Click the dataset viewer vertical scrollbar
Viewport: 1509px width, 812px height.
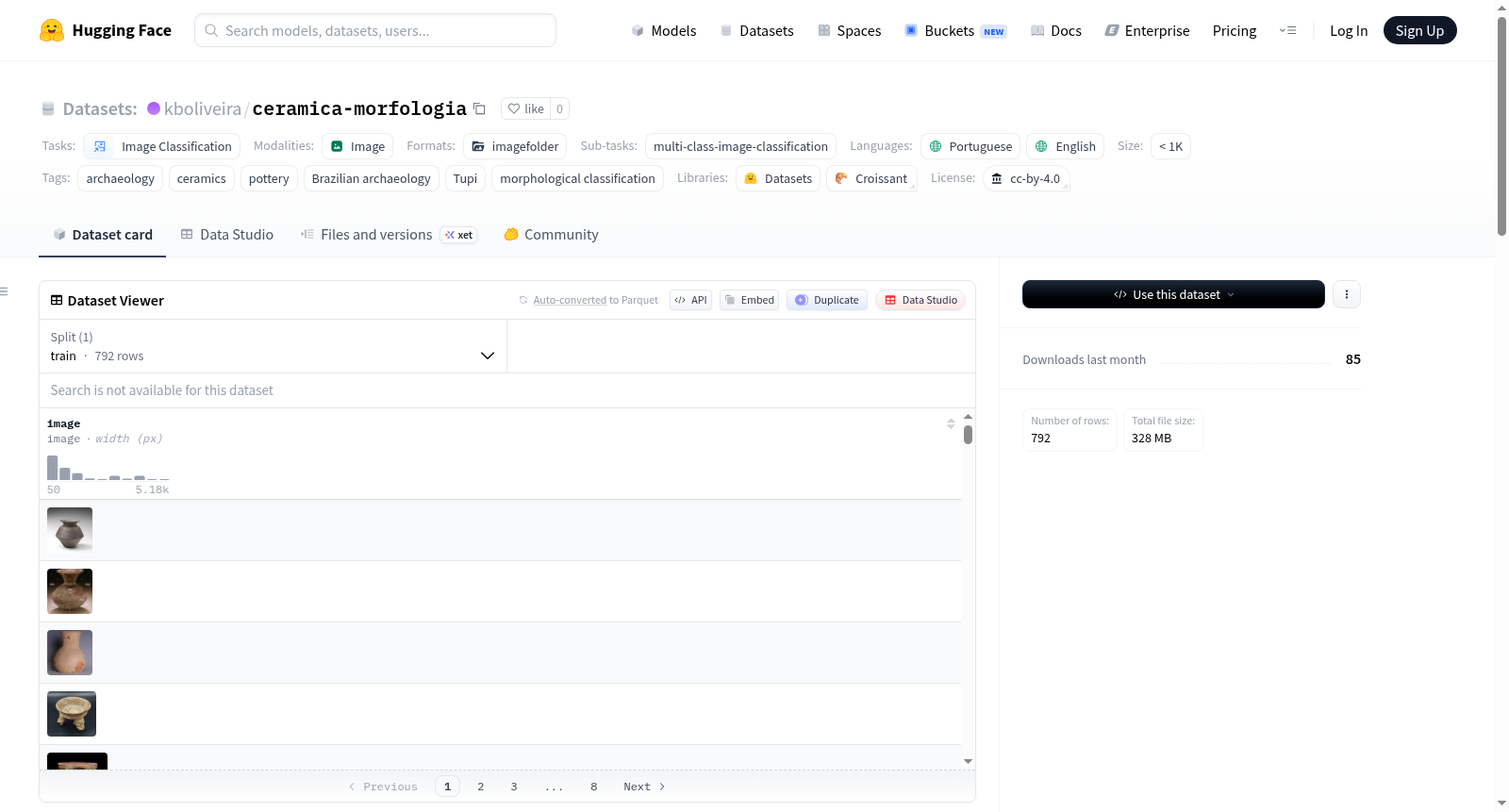(968, 435)
